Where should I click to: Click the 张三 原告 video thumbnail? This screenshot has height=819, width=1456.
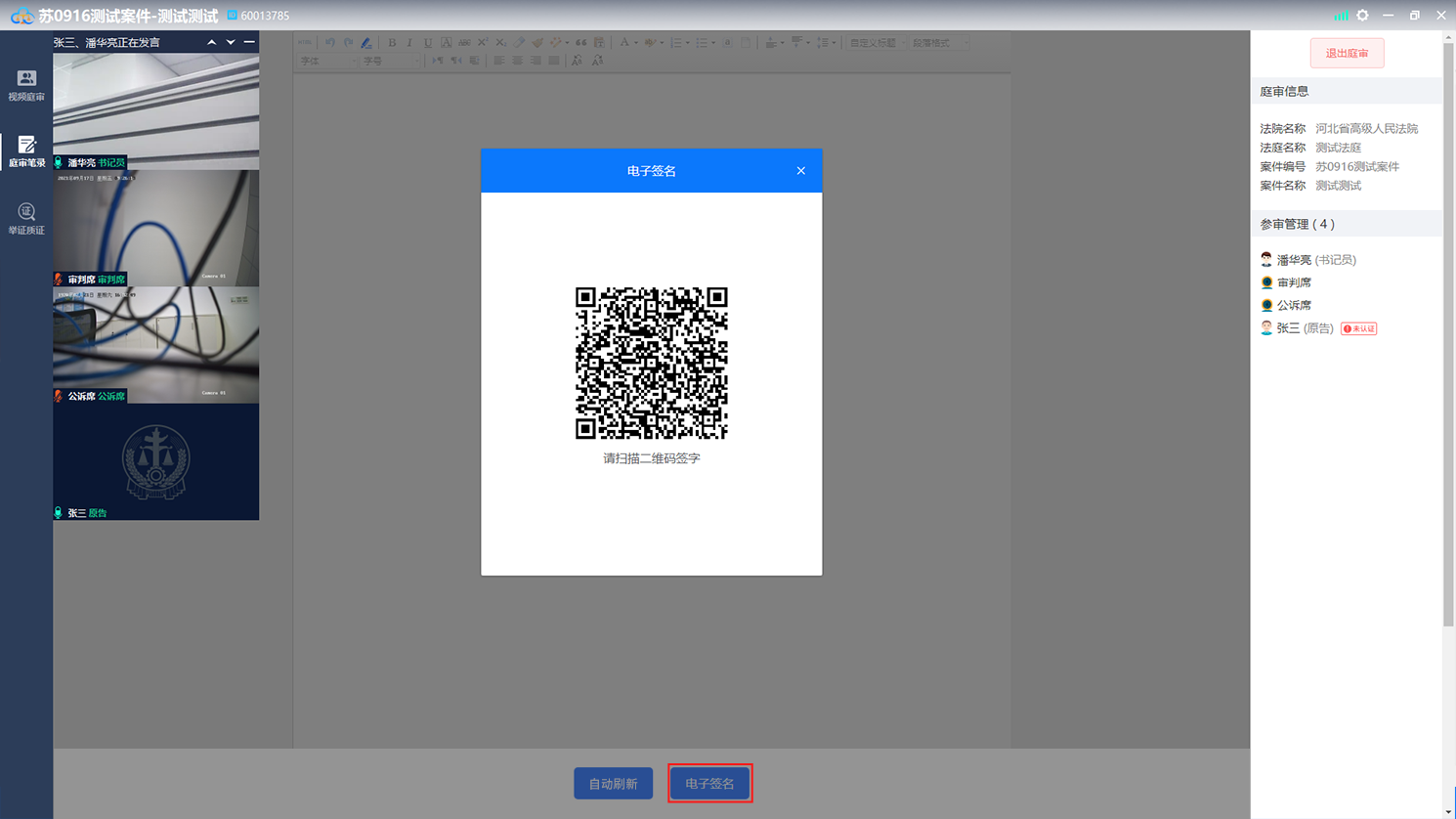click(x=156, y=461)
